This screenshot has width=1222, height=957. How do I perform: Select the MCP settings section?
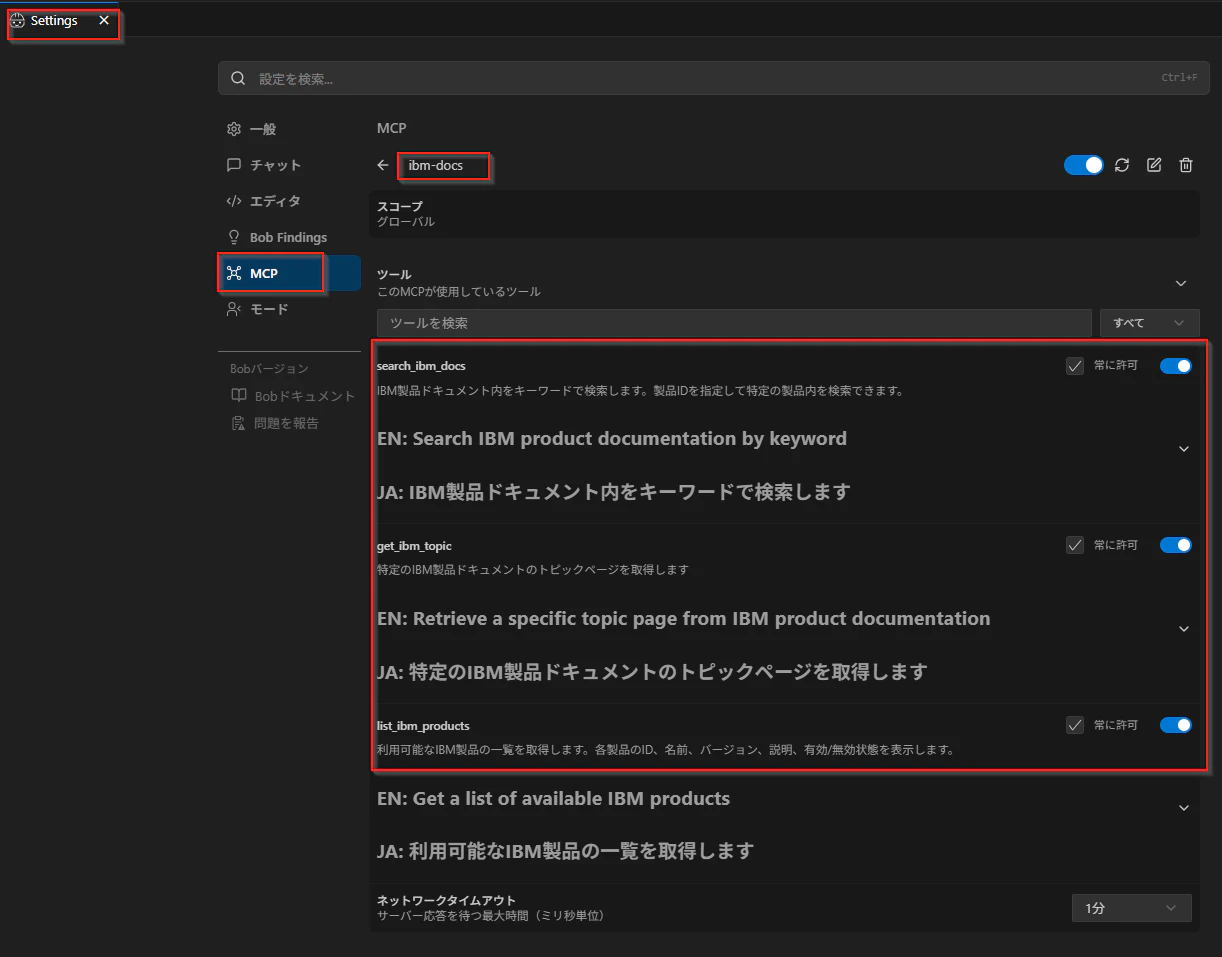[289, 273]
